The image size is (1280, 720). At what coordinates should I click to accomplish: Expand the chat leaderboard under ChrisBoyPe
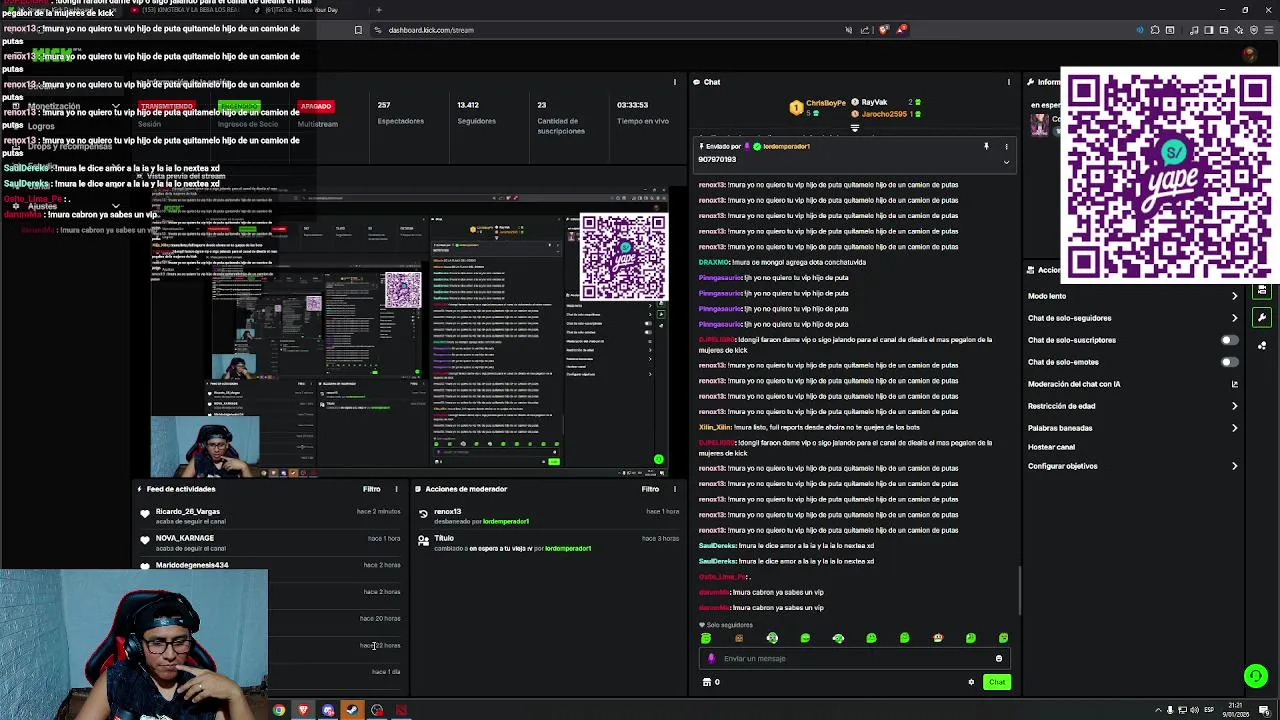[x=854, y=128]
